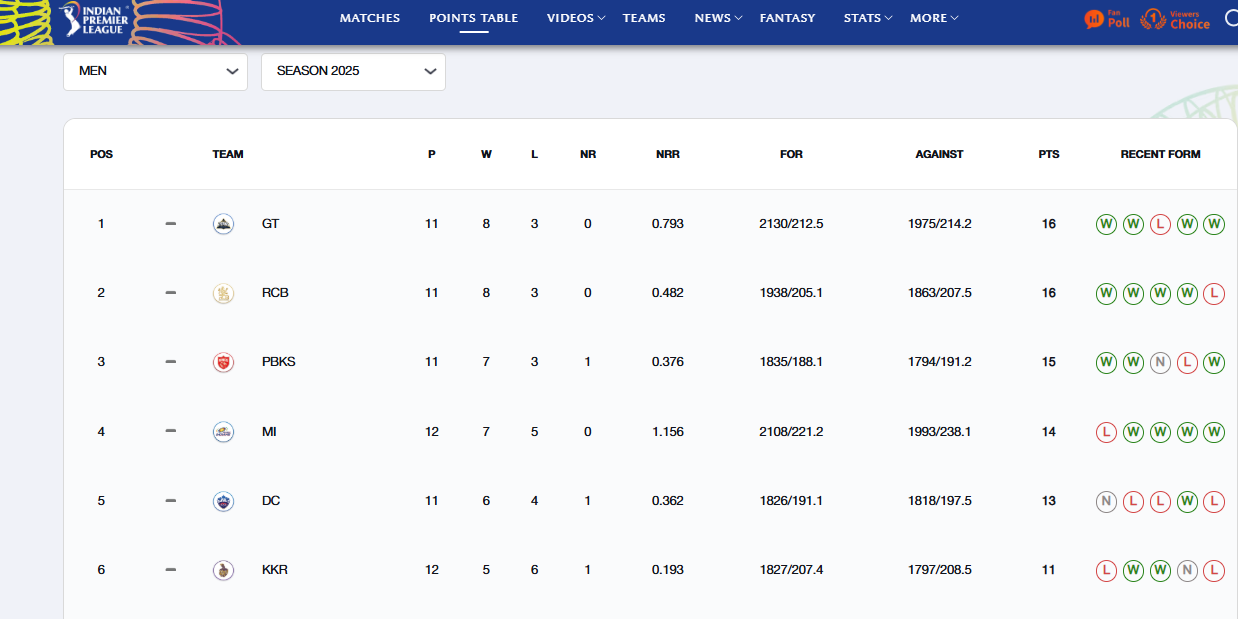Open the FANTASY link
Image resolution: width=1238 pixels, height=619 pixels.
pyautogui.click(x=787, y=18)
